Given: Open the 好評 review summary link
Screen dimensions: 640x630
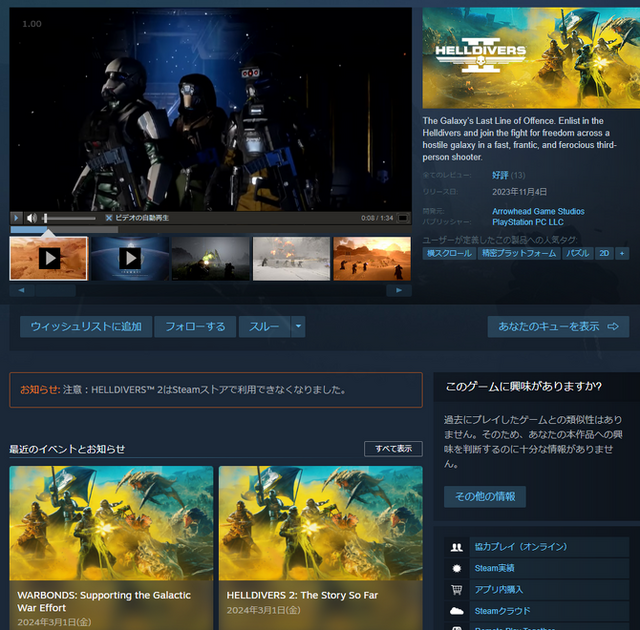Looking at the screenshot, I should click(500, 175).
